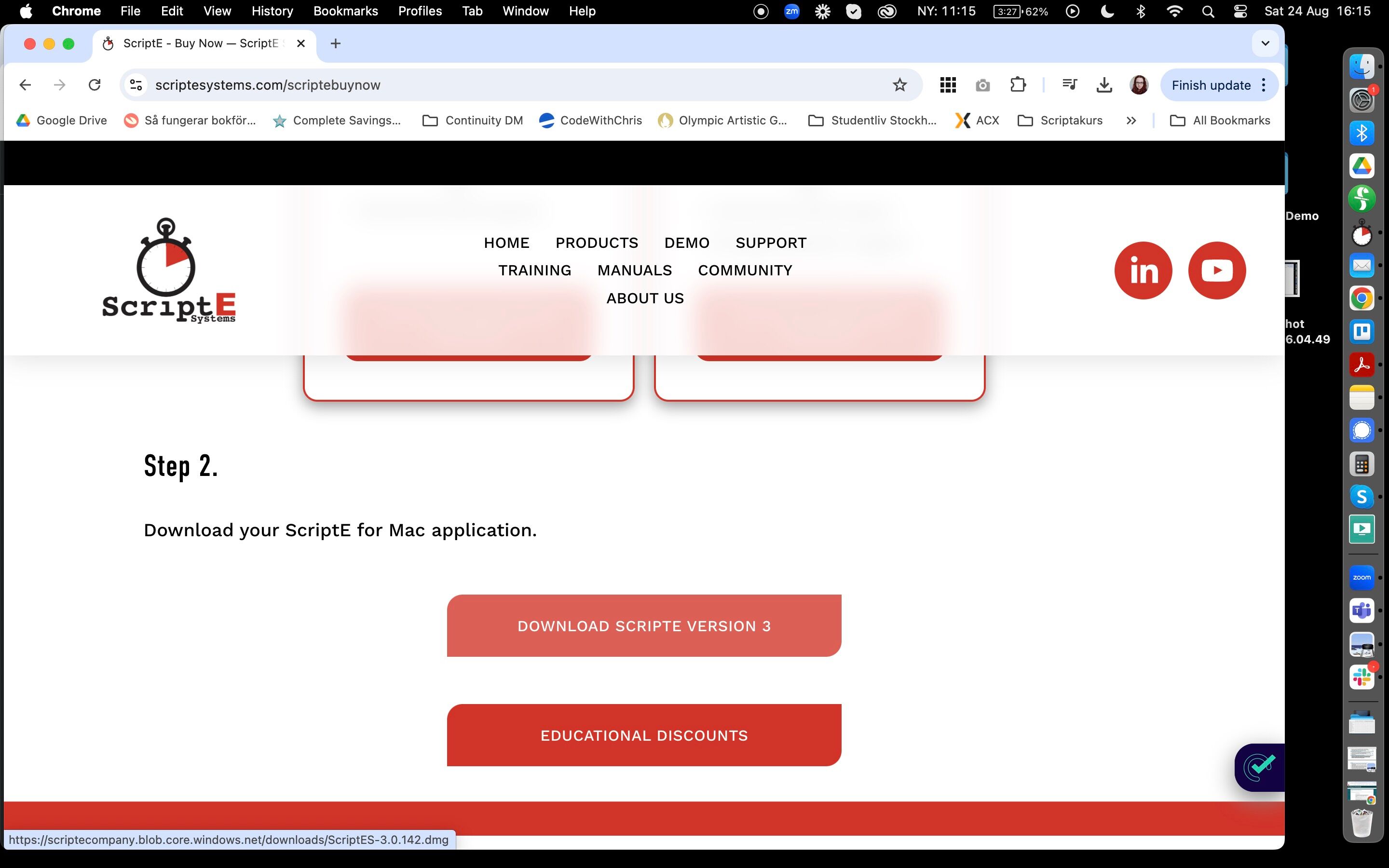Open media controls icon in toolbar
The image size is (1389, 868).
[1069, 85]
